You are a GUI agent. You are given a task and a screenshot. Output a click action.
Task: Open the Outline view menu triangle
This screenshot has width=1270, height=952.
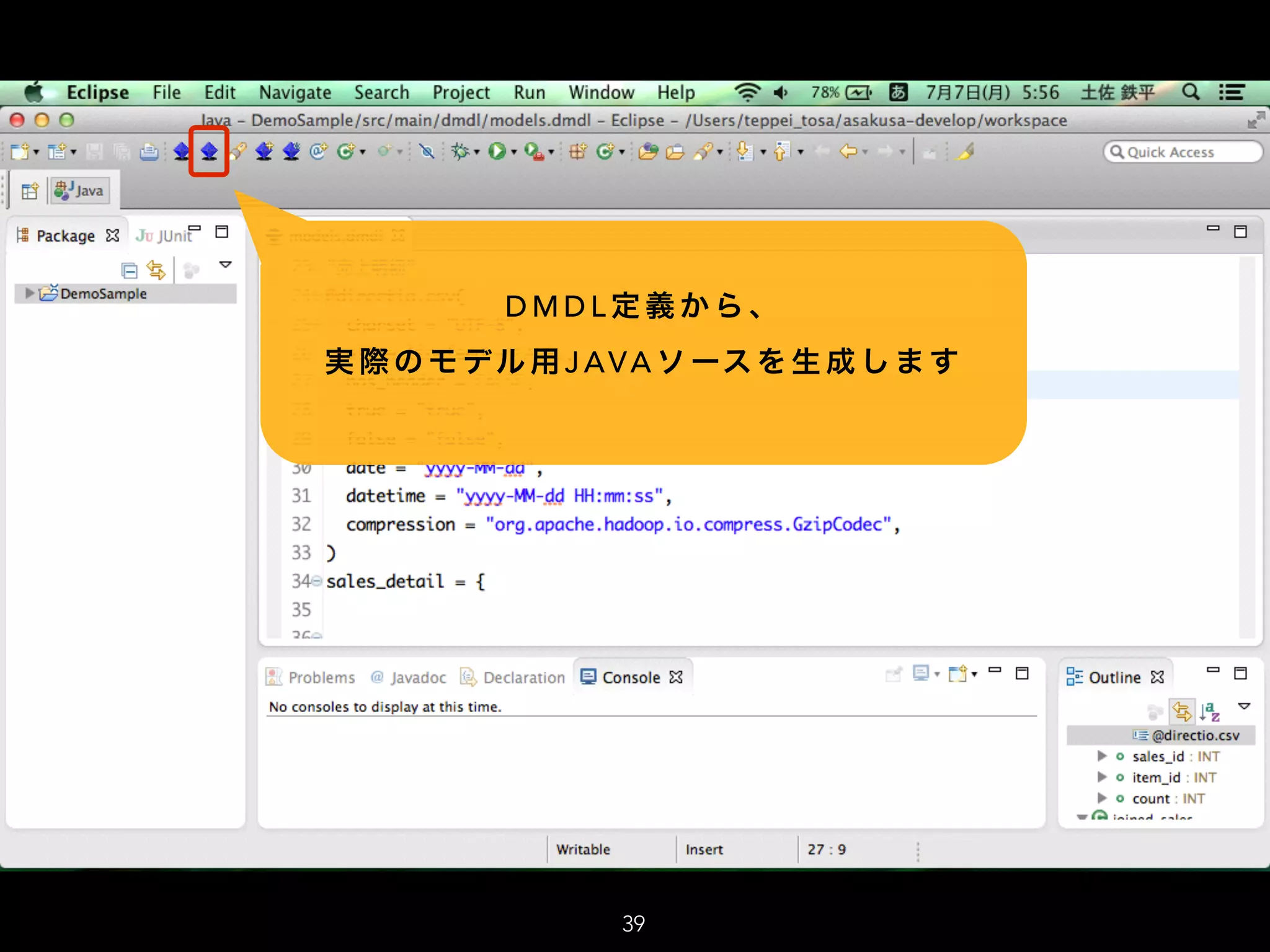point(1244,706)
